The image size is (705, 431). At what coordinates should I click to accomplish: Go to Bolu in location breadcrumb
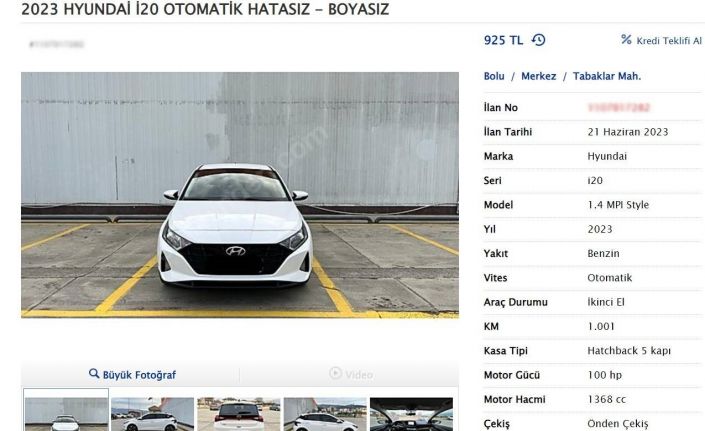494,76
